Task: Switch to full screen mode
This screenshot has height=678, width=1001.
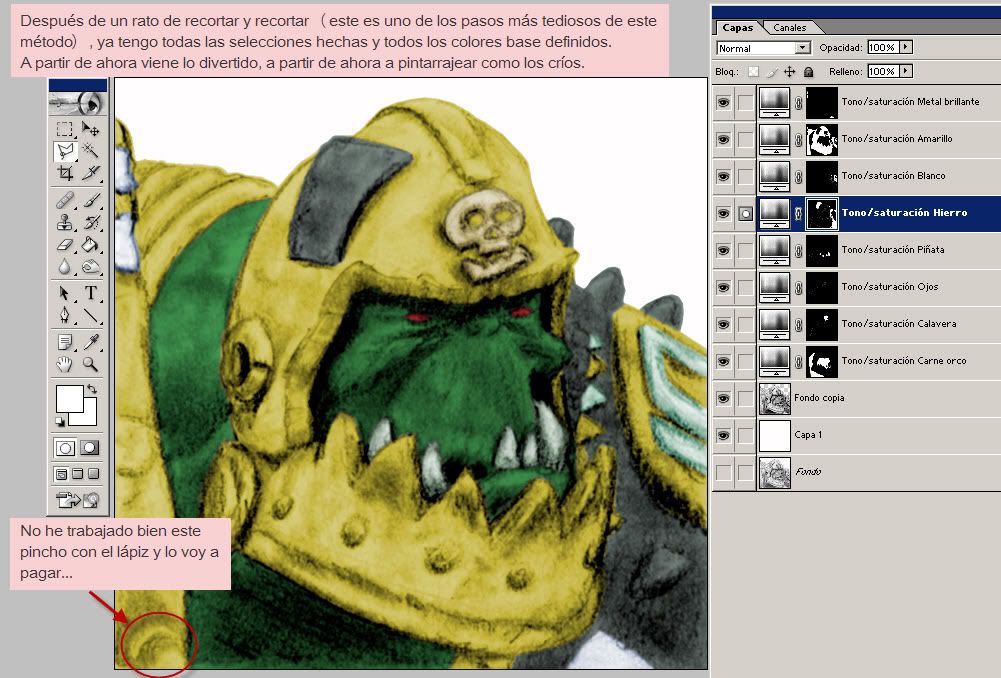Action: 93,474
